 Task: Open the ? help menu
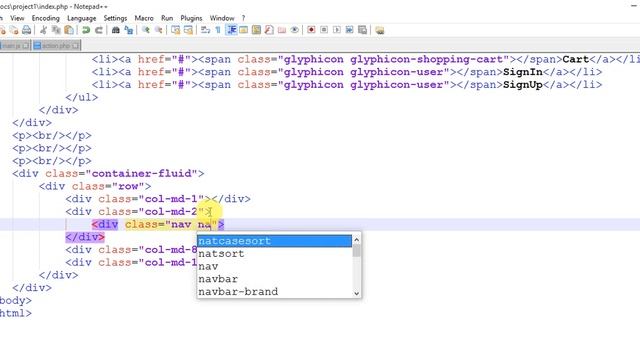[x=243, y=18]
